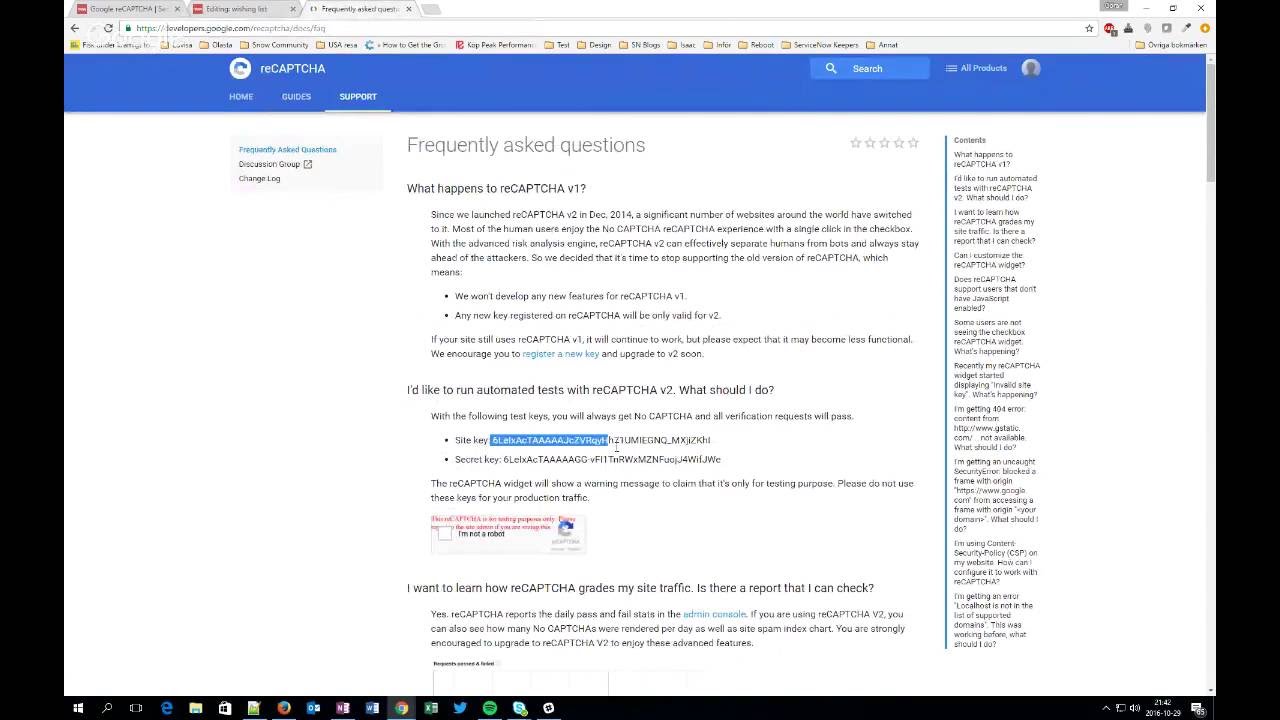Open the Windows Start menu
The image size is (1280, 720).
click(78, 708)
